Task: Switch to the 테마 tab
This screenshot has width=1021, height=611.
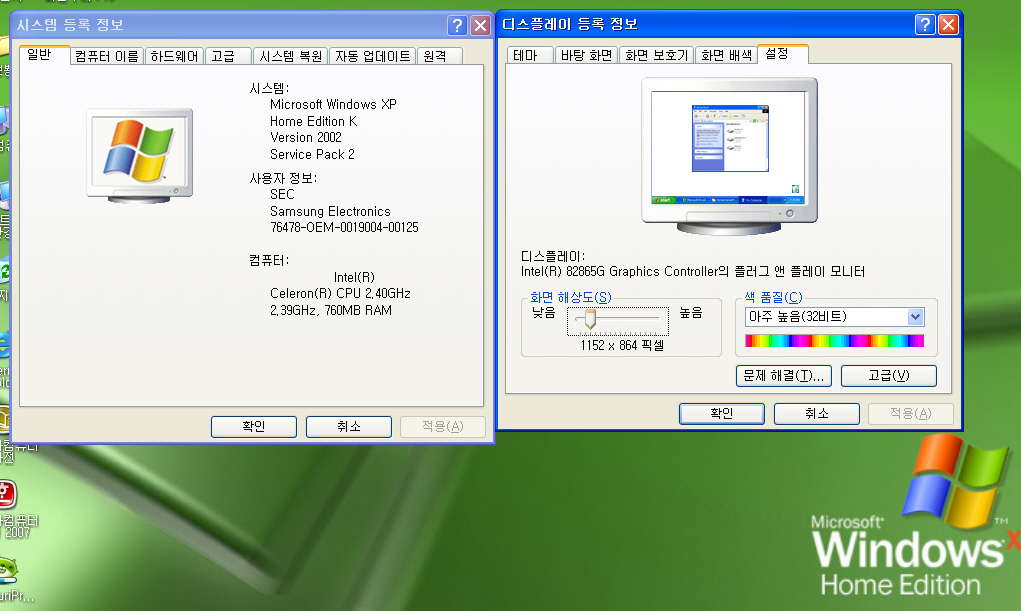Action: pos(526,56)
